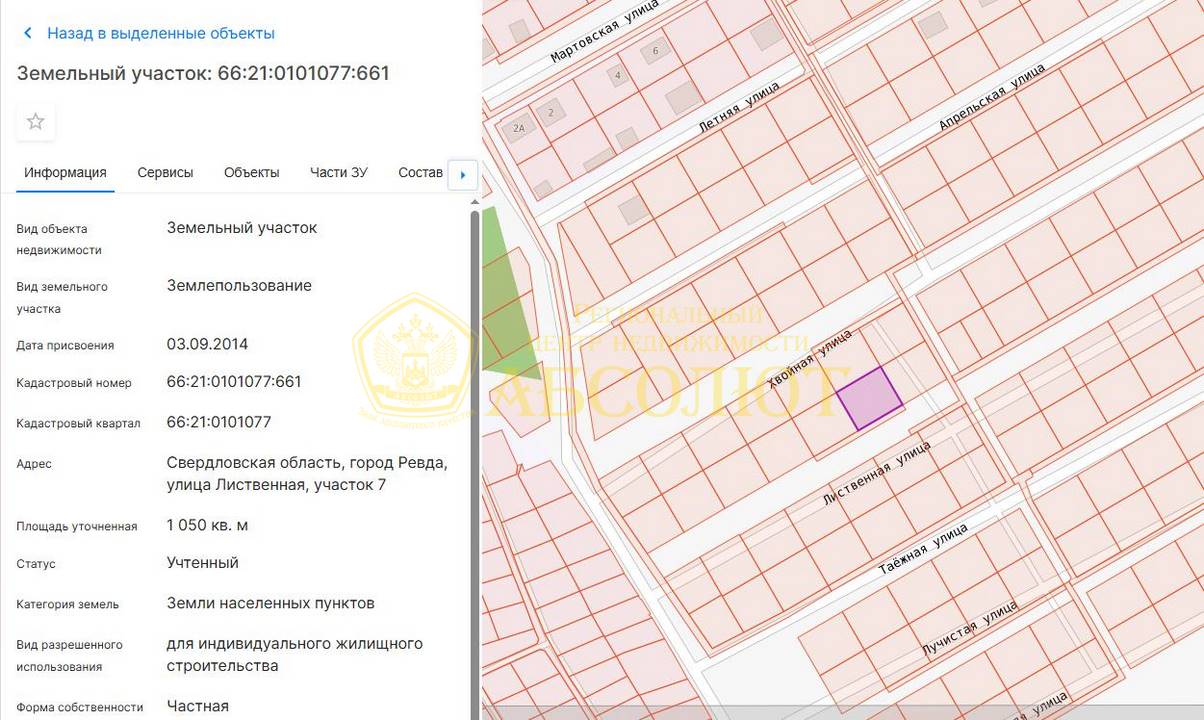Click the Апрельская улица label on the map
The width and height of the screenshot is (1204, 720).
click(x=990, y=97)
